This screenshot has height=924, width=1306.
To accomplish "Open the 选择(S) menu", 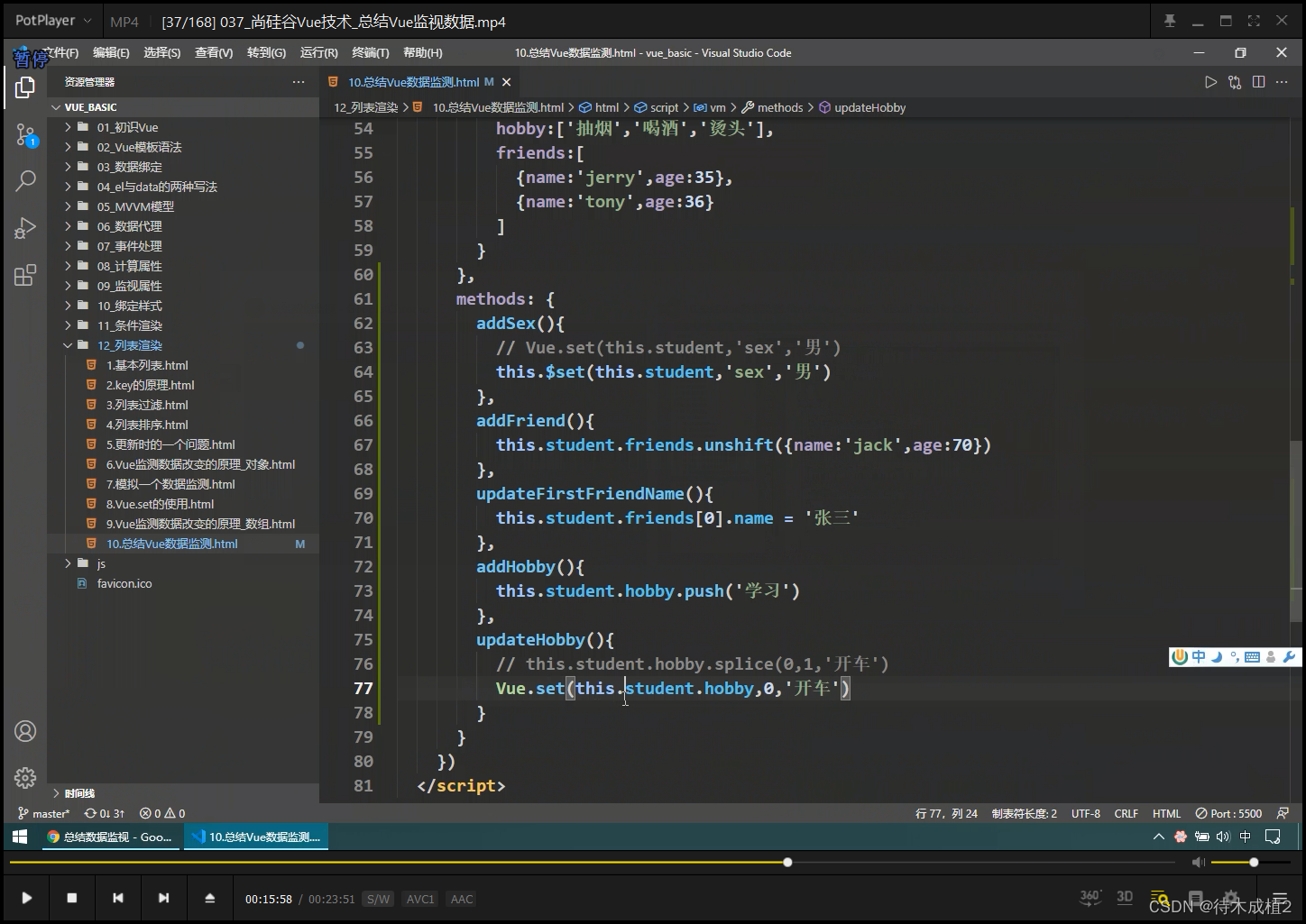I will [x=162, y=53].
